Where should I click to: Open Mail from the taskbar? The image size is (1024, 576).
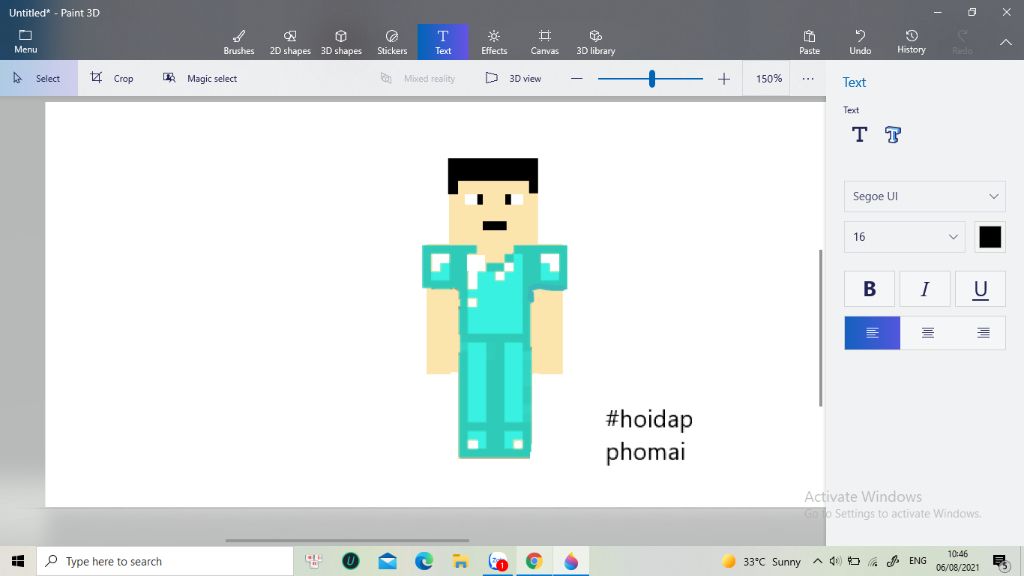pos(387,561)
